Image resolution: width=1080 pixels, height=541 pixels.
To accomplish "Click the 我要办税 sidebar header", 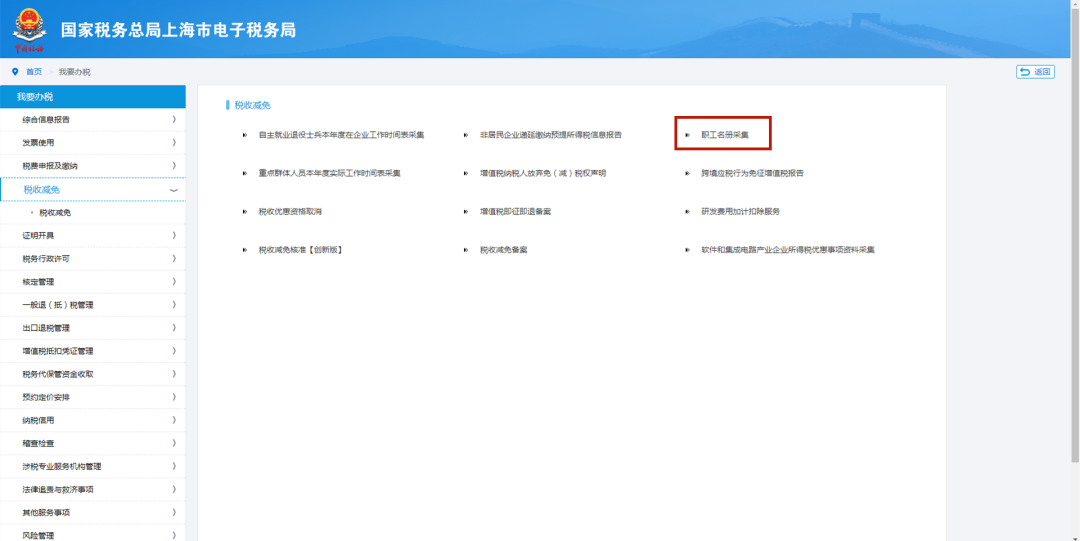I will (93, 96).
